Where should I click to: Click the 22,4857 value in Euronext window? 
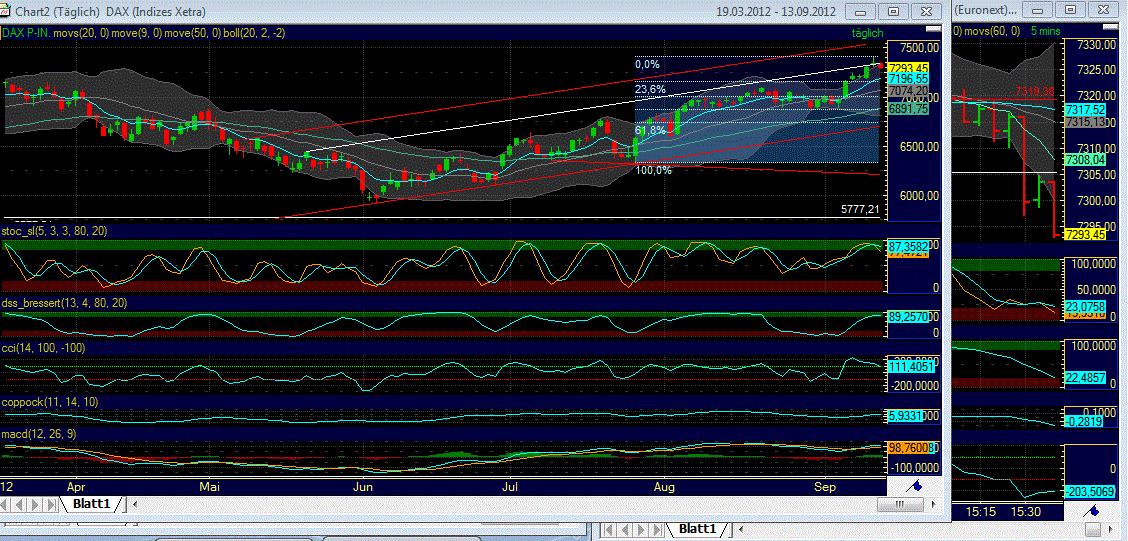(x=1086, y=378)
